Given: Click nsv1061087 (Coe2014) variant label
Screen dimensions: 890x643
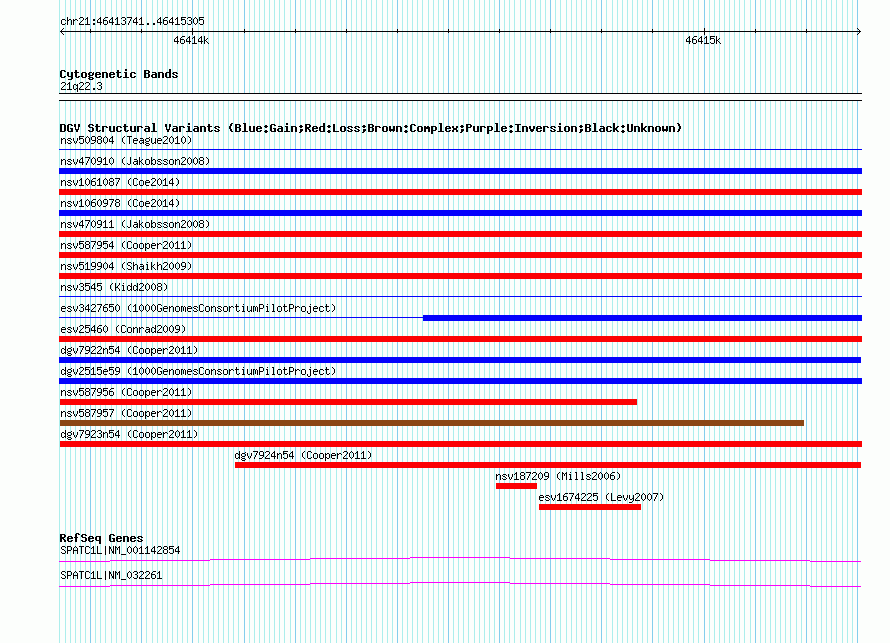Looking at the screenshot, I should pos(120,183).
